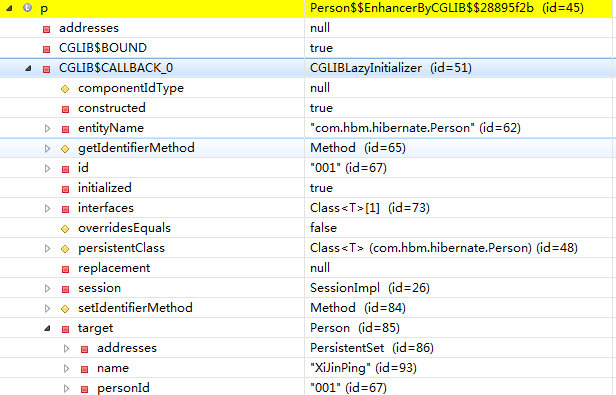Expand the entityName field
Screen dimensions: 616x395
click(x=47, y=128)
